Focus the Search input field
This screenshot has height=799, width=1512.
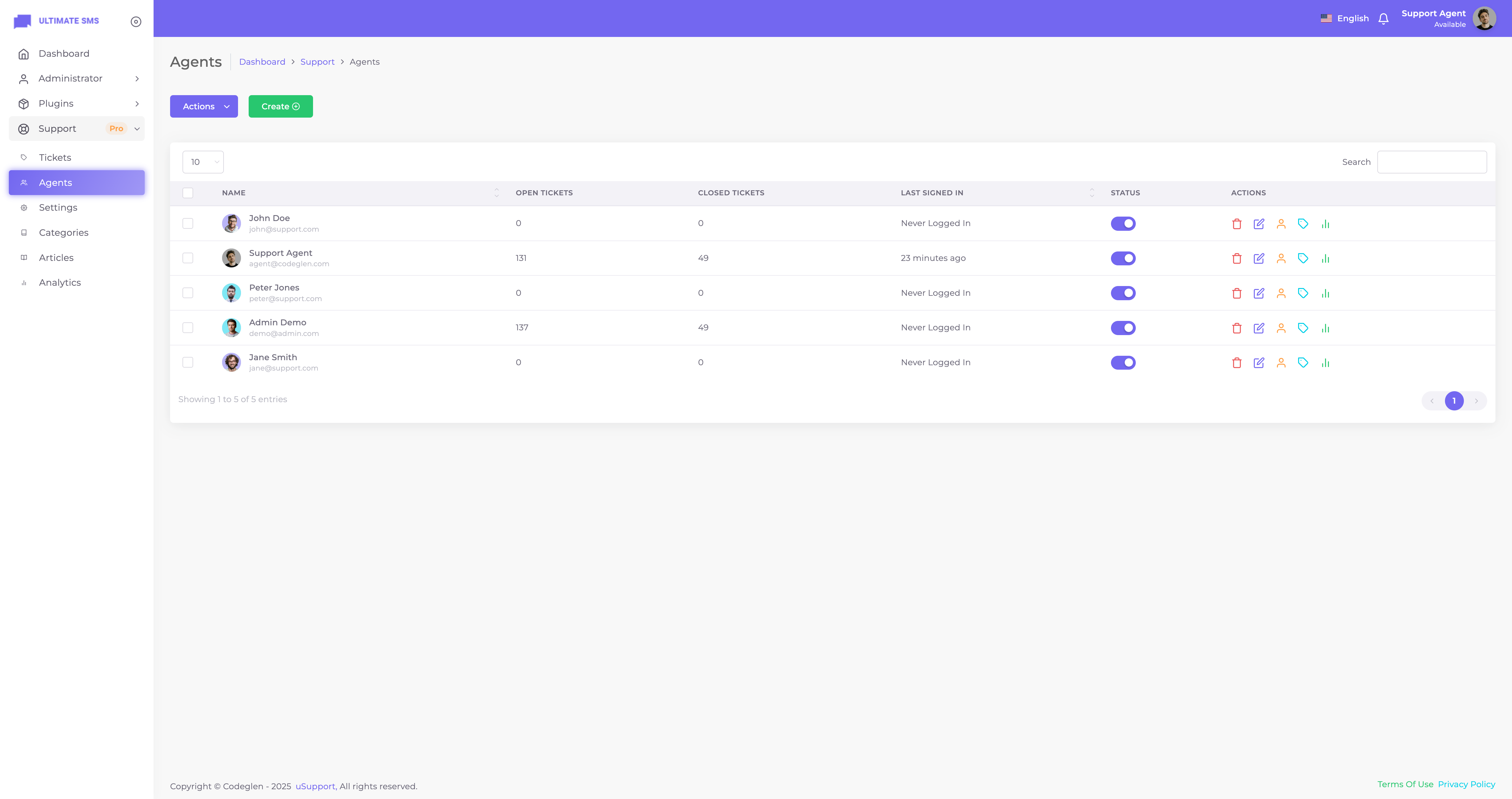tap(1432, 162)
